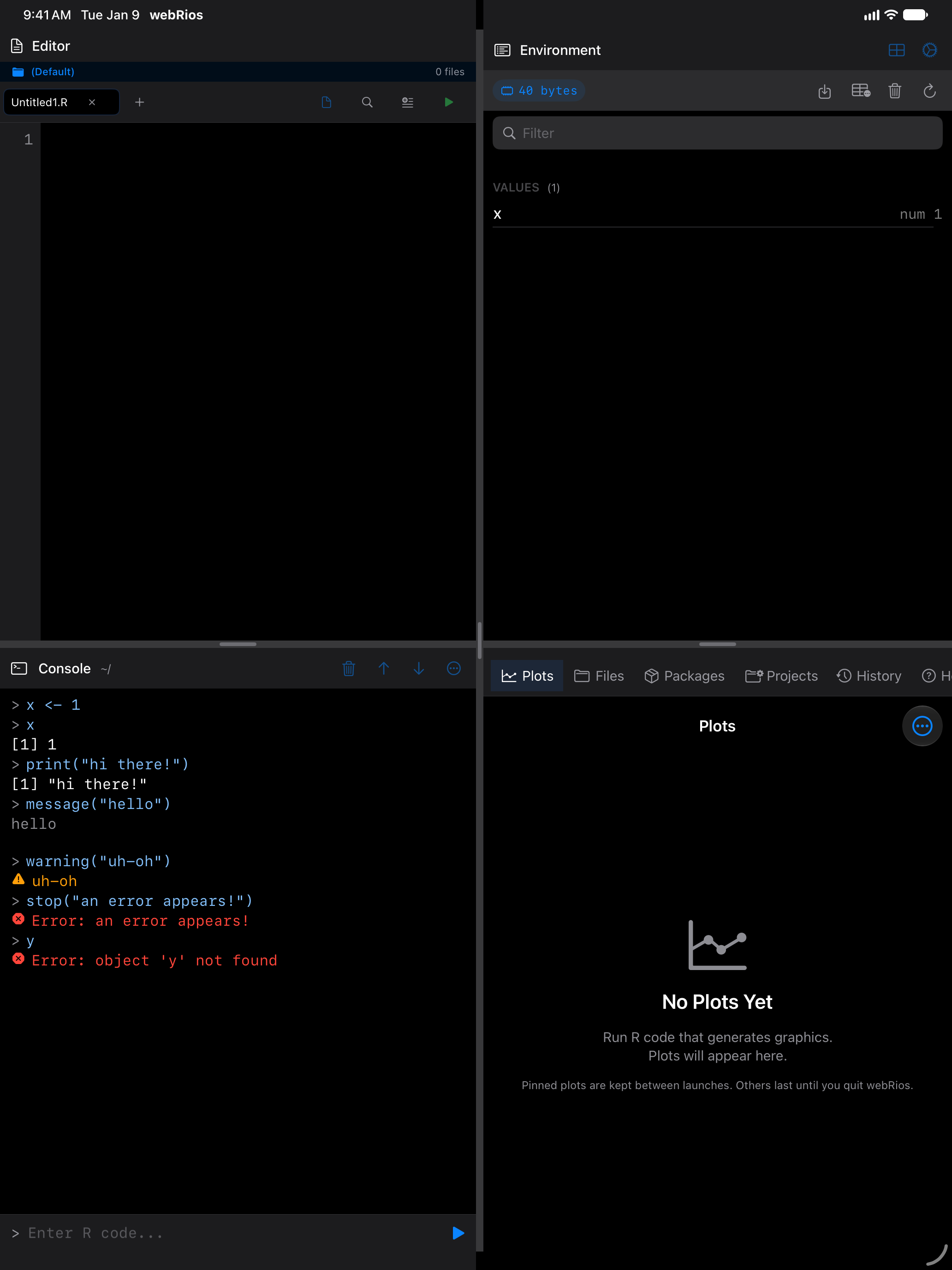Run the script with the green play icon
Screen dimensions: 952x1270
pyautogui.click(x=449, y=102)
